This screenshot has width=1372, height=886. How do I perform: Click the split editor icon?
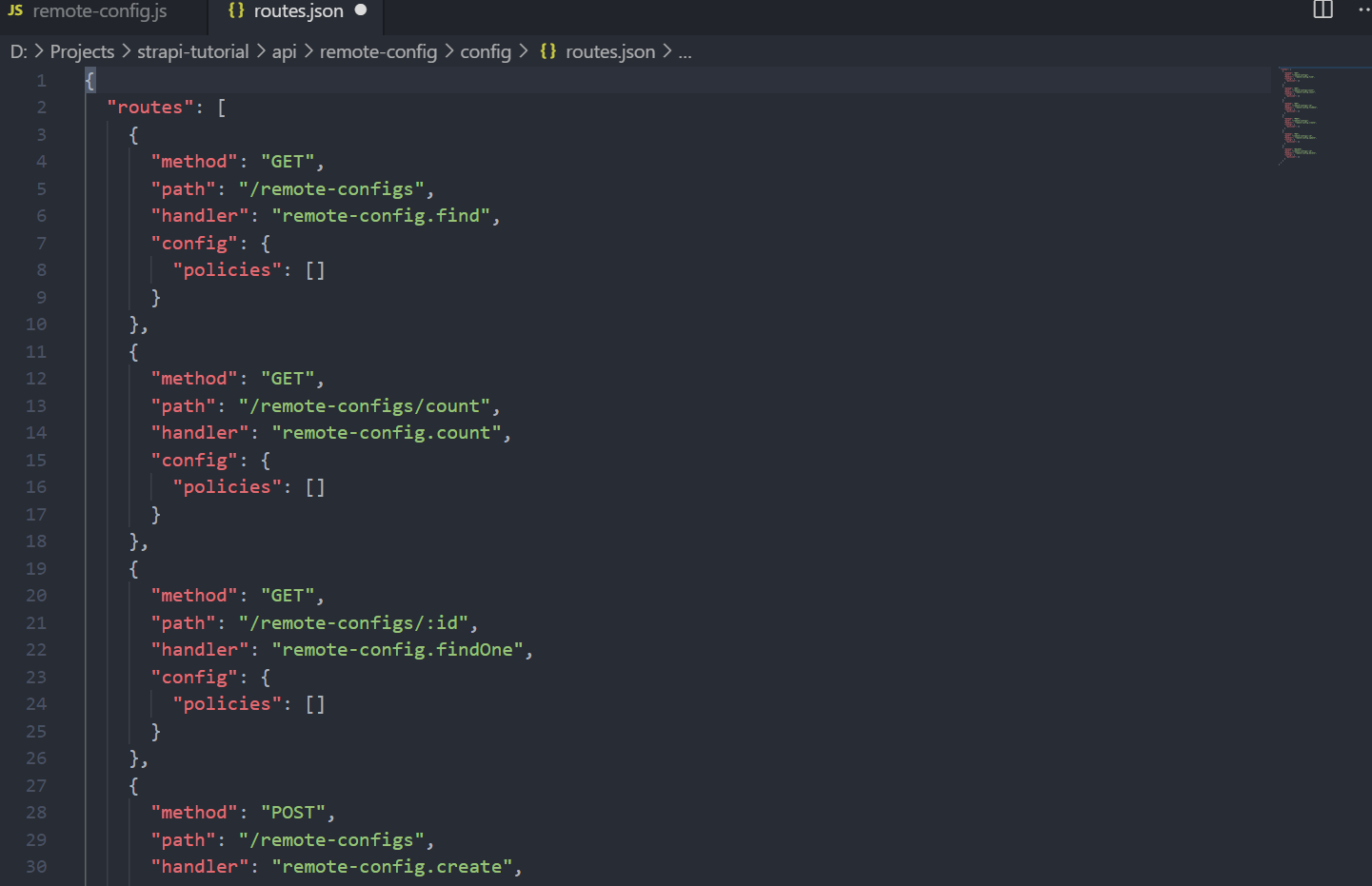pyautogui.click(x=1322, y=10)
